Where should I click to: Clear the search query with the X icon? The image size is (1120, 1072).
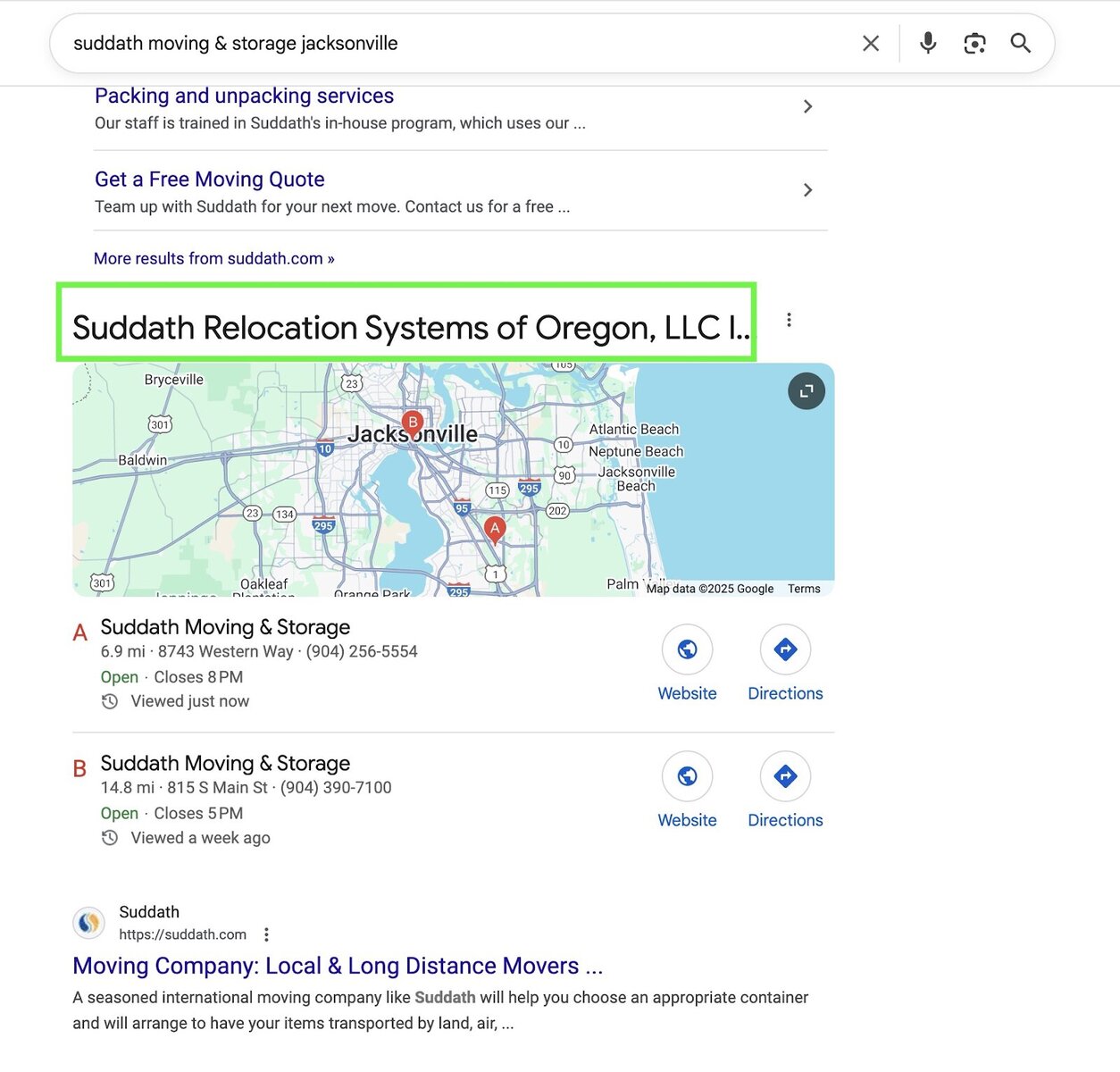point(871,43)
